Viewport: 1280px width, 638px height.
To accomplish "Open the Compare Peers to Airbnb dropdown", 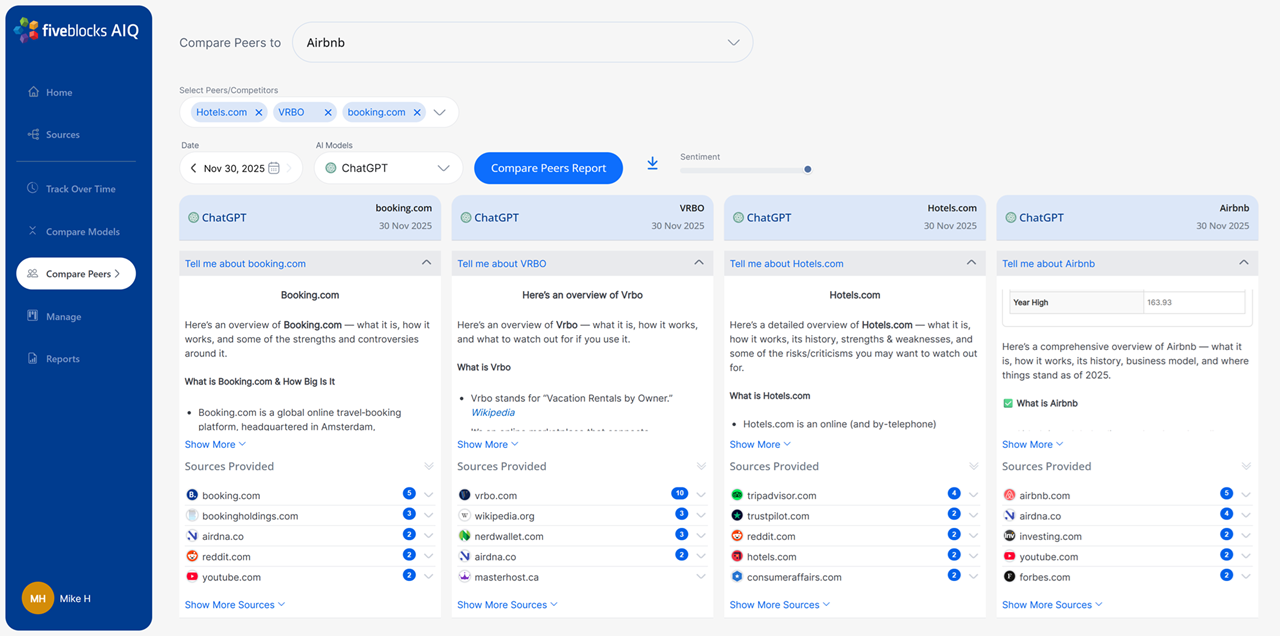I will [523, 42].
